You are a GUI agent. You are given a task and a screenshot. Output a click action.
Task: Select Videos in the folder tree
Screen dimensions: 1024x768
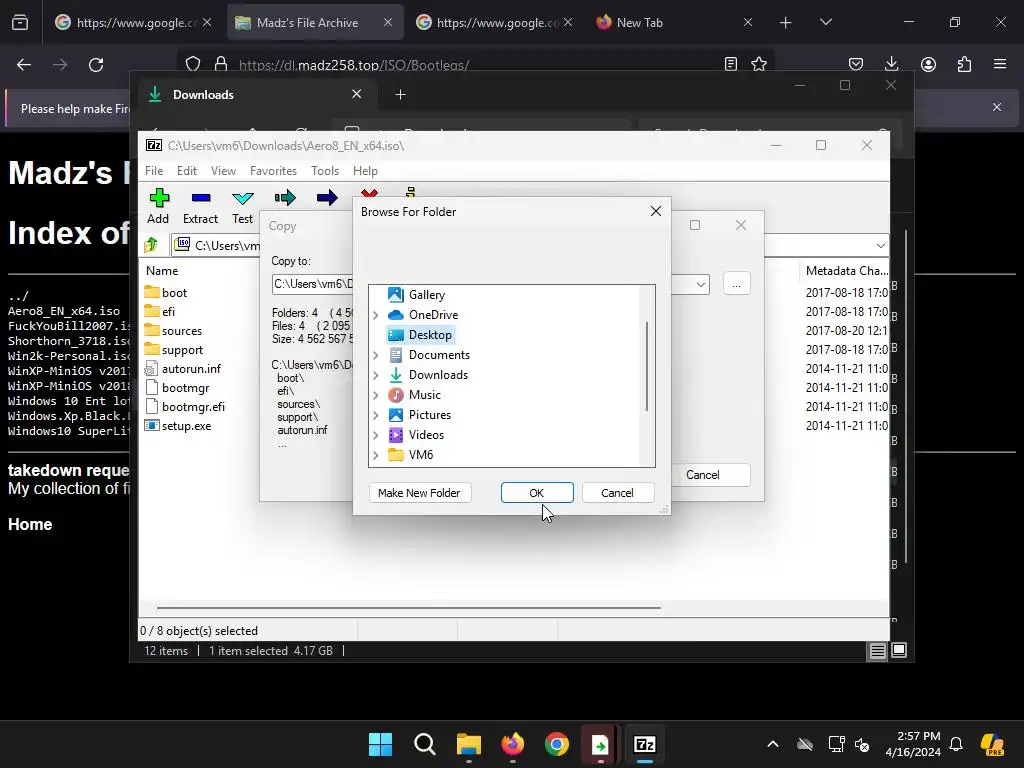point(426,435)
